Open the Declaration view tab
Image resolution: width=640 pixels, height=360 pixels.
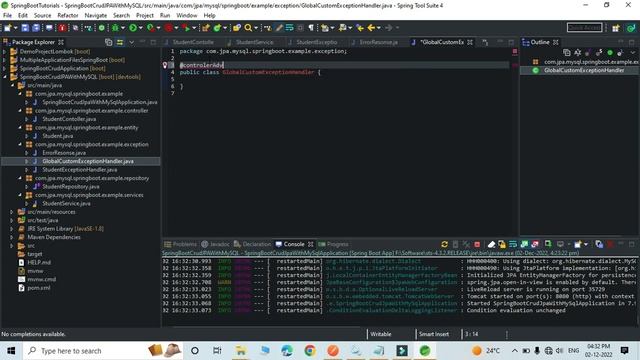tap(253, 244)
